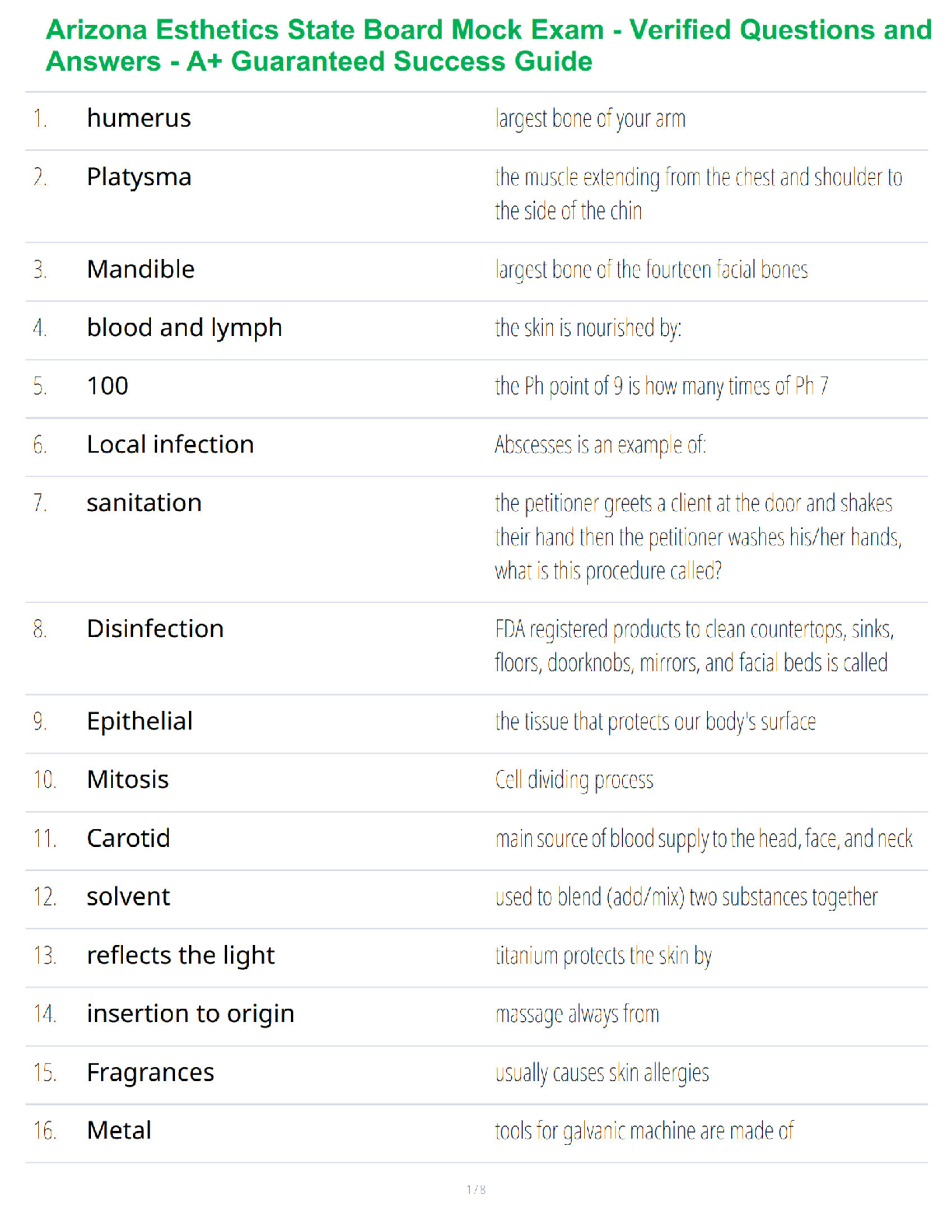
Task: Click the page number indicator 1/8
Action: click(x=476, y=1189)
